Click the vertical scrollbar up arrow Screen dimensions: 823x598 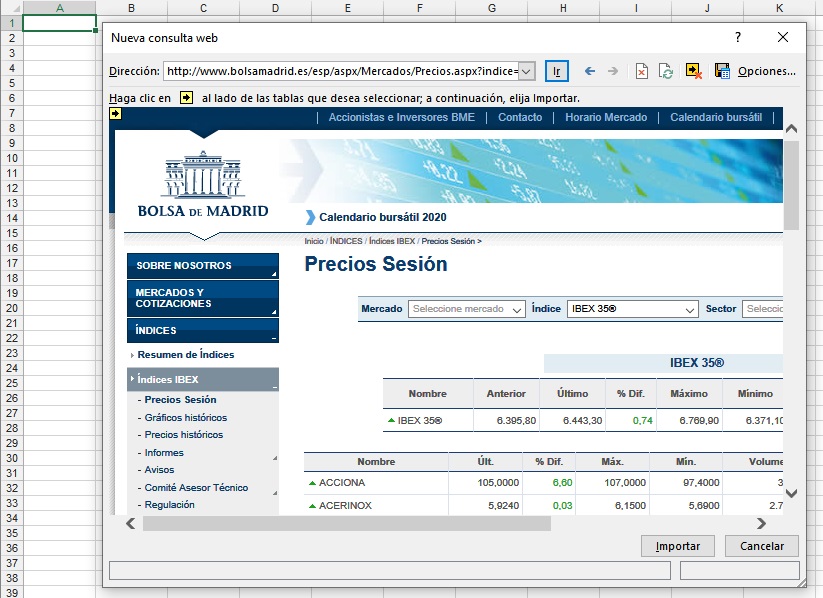(x=792, y=129)
